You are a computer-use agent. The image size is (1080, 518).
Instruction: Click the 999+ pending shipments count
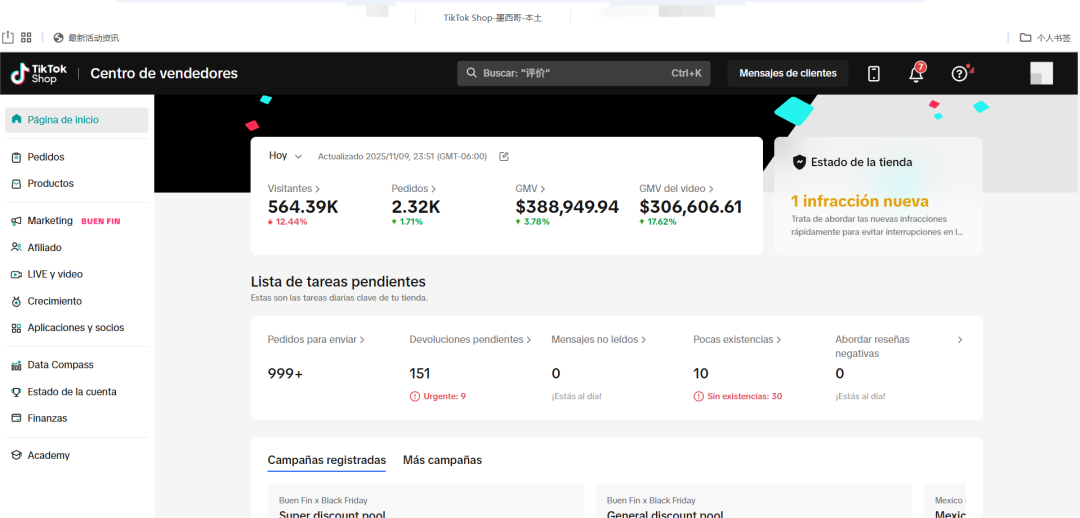point(285,374)
